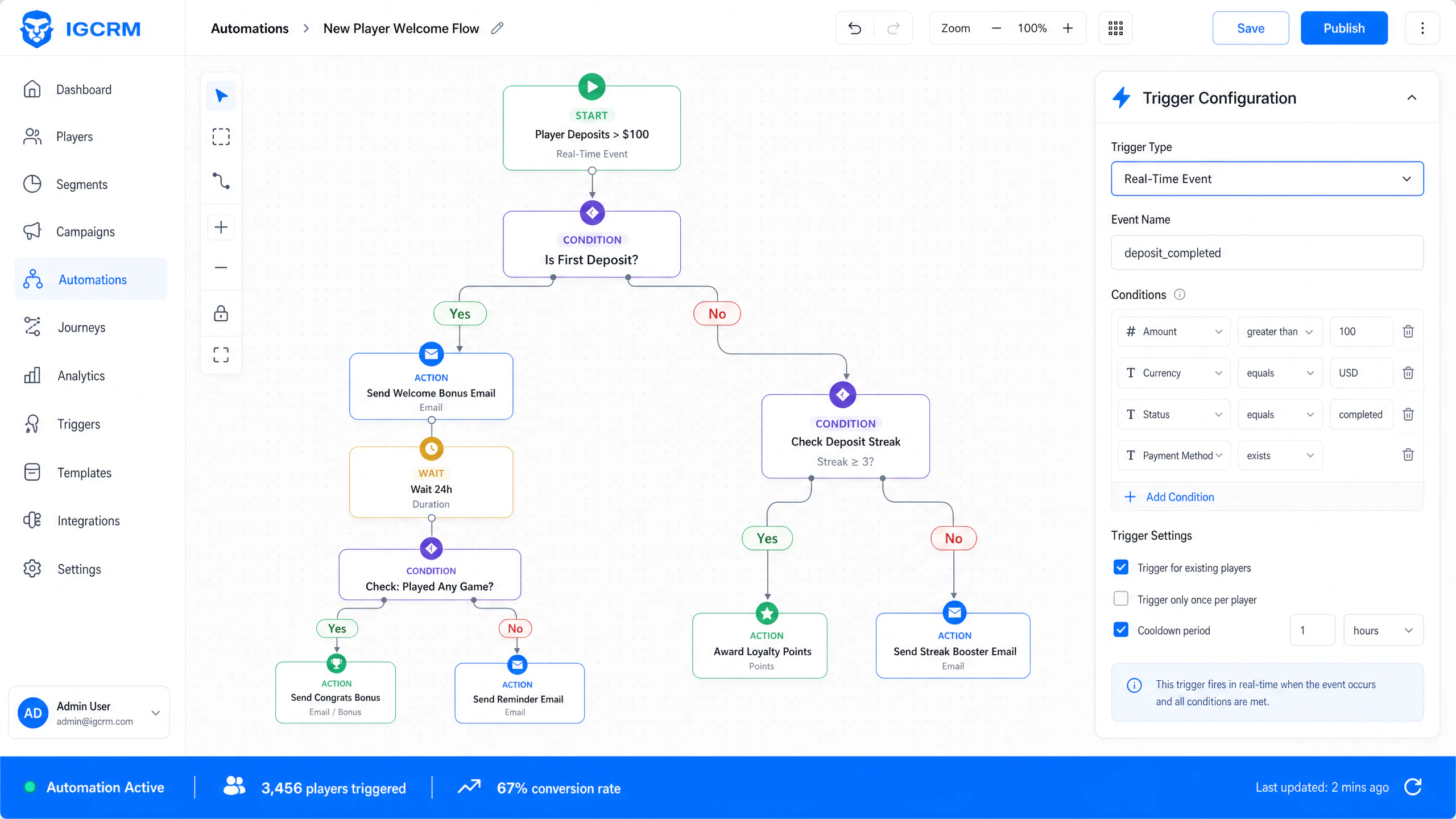This screenshot has width=1456, height=819.
Task: Delete the Status condition row
Action: [1408, 414]
